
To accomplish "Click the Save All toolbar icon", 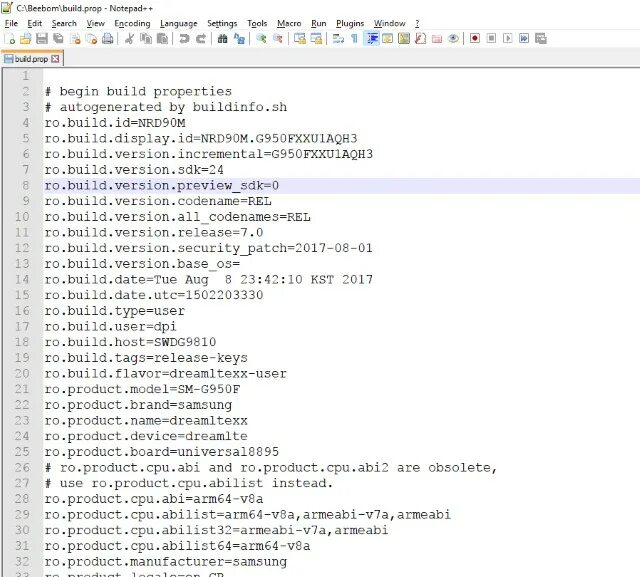I will coord(58,39).
